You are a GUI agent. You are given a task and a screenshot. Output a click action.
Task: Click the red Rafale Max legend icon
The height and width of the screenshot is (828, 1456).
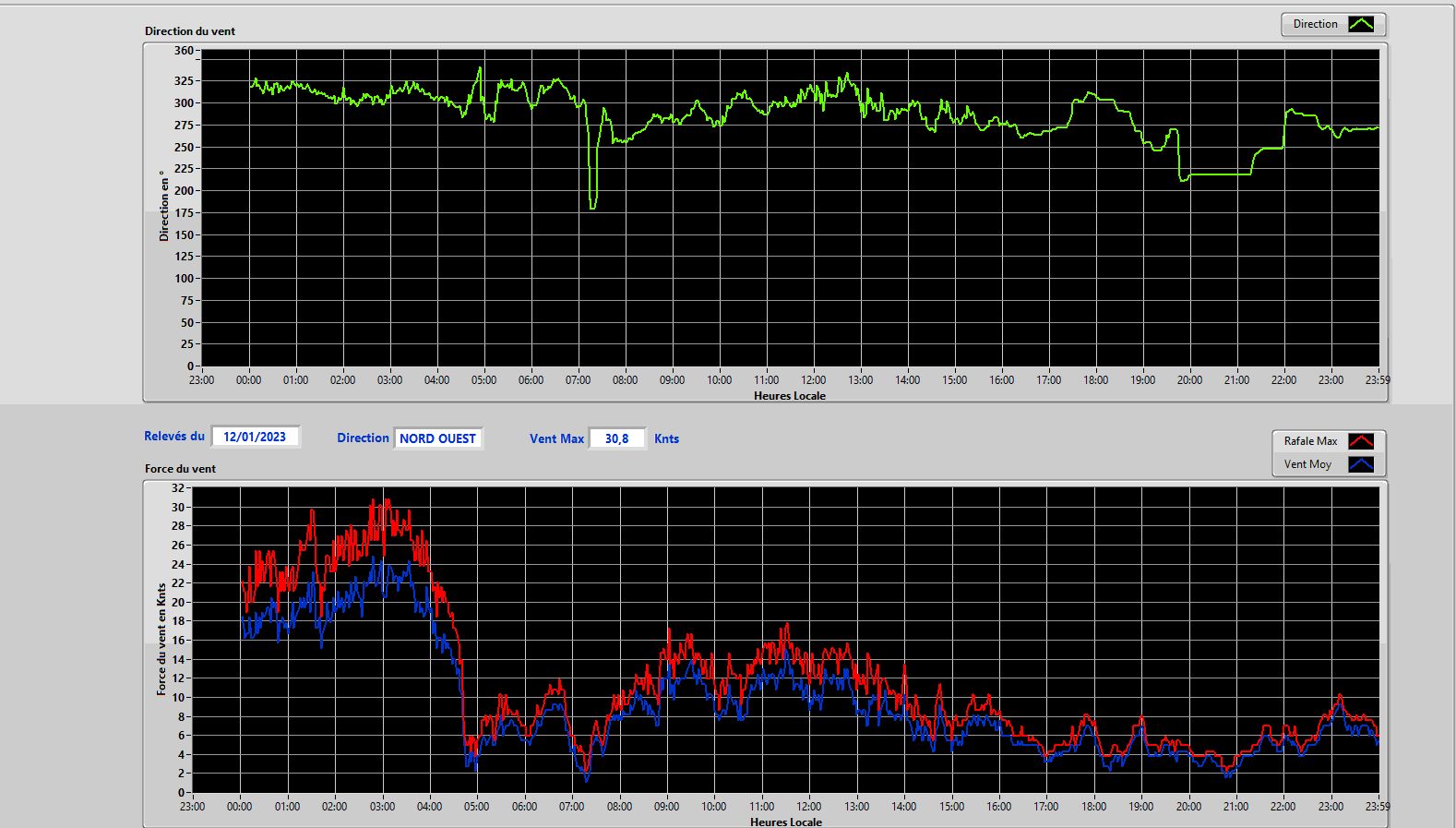[1361, 441]
